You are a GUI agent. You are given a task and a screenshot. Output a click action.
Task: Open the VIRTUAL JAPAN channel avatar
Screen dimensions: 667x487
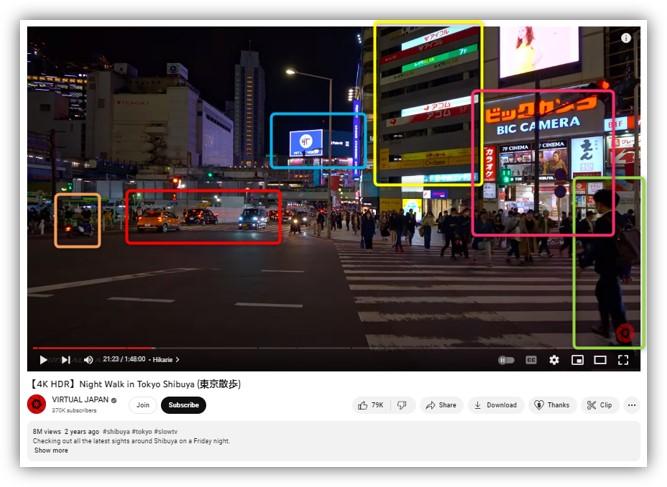click(37, 404)
